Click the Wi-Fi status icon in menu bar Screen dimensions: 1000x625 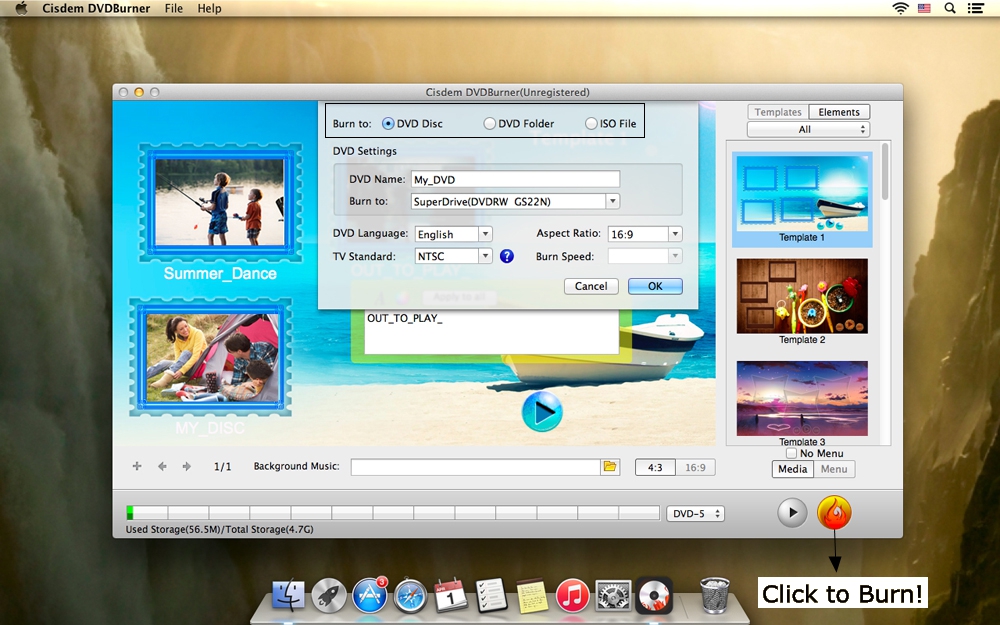(900, 8)
